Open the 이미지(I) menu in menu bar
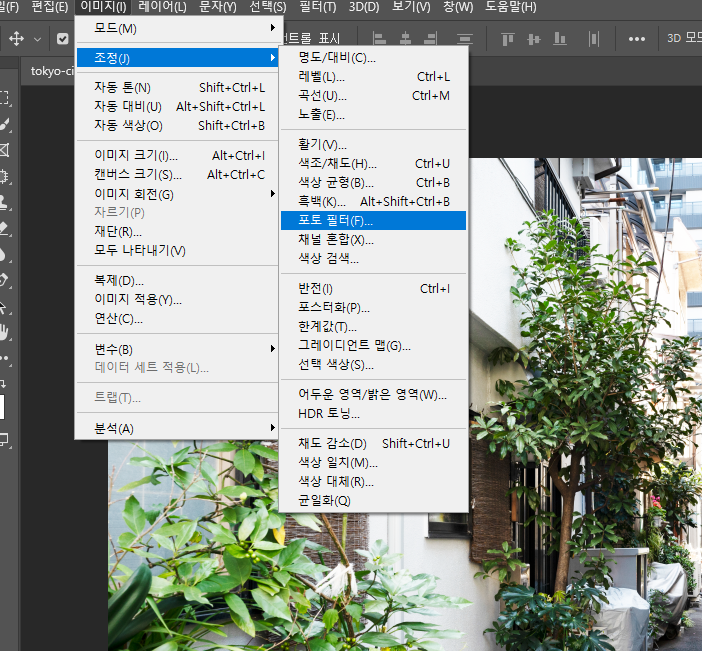Viewport: 702px width, 651px height. (103, 7)
